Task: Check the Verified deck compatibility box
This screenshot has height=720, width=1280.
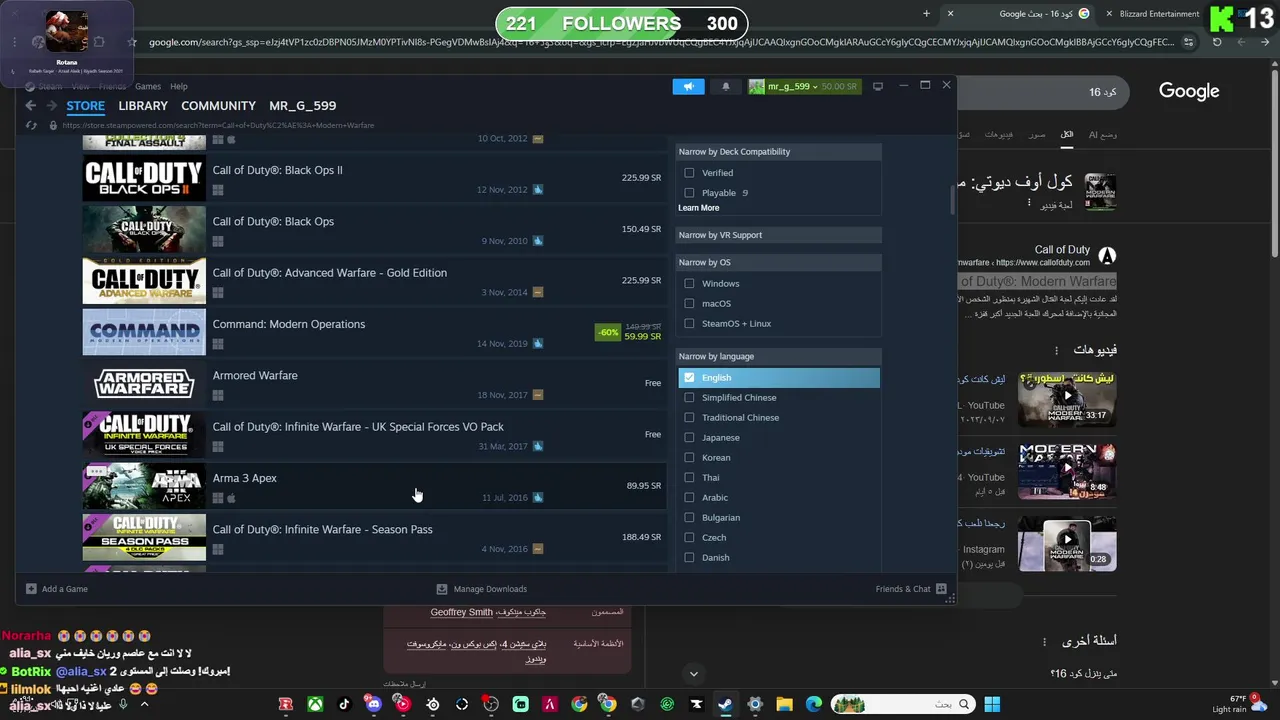Action: click(x=689, y=173)
